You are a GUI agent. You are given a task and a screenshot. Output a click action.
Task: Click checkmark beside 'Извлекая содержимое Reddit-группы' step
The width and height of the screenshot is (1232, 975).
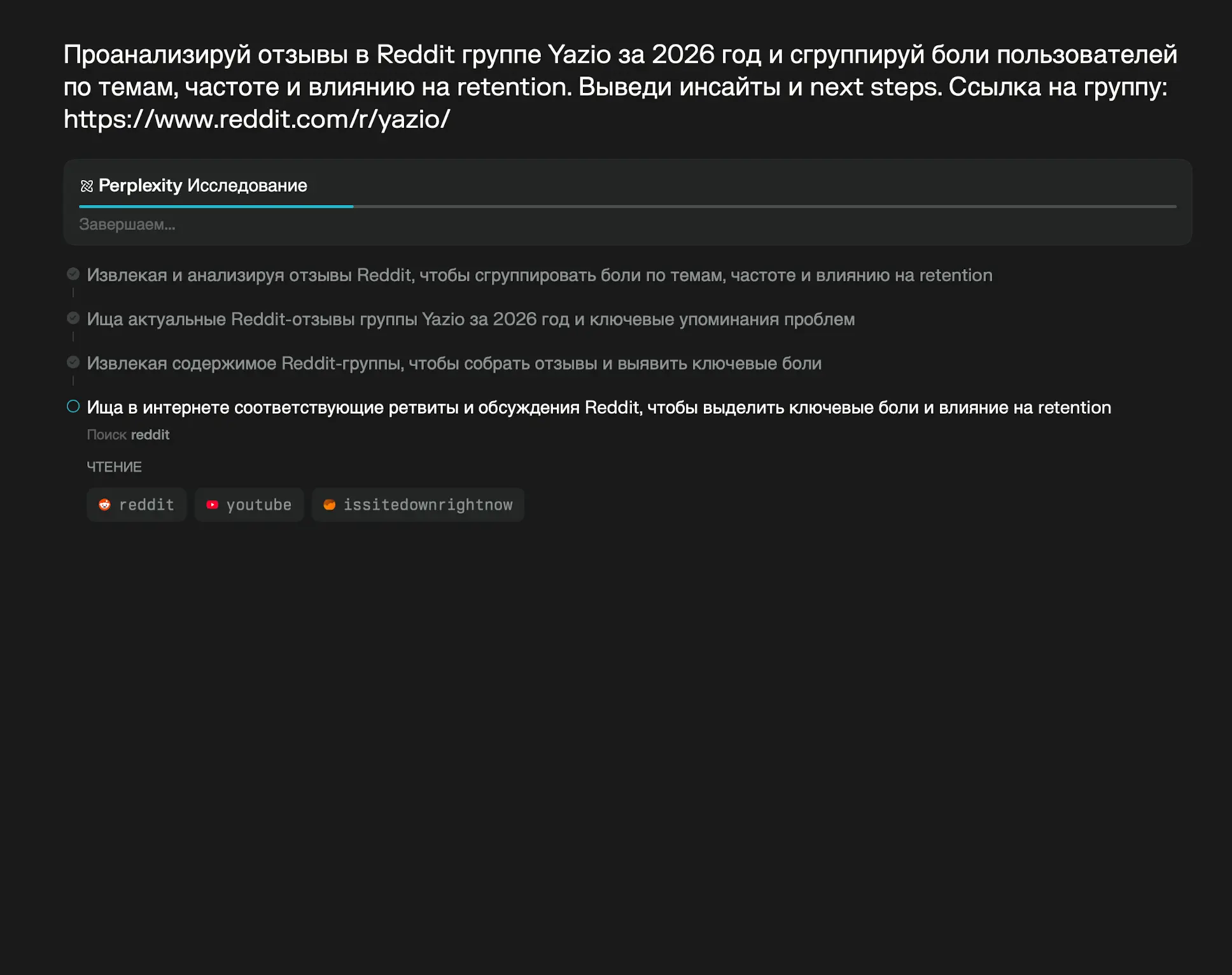tap(73, 362)
